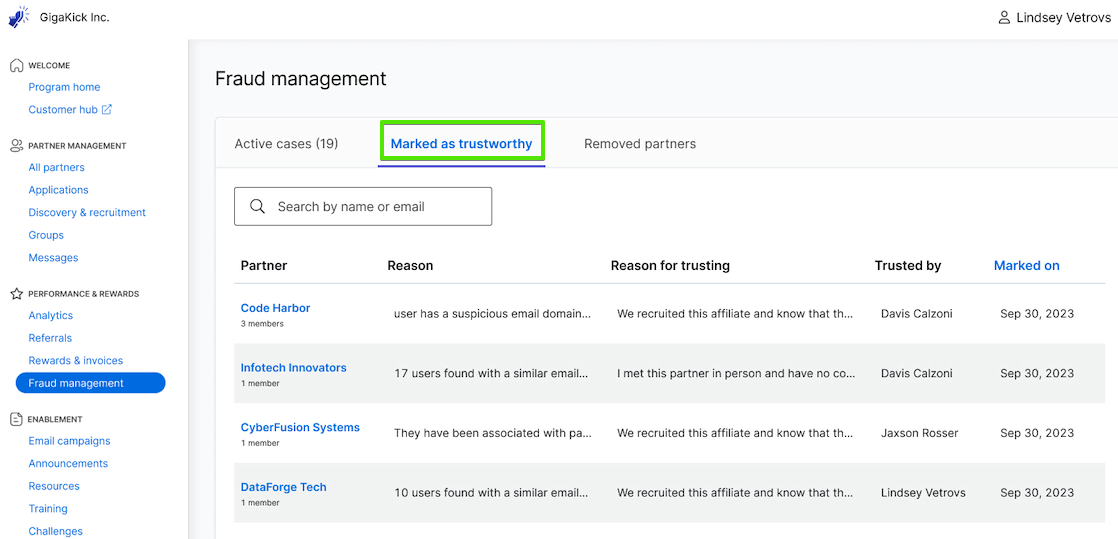This screenshot has height=539, width=1118.
Task: Click the Trusted by column header
Action: (908, 266)
